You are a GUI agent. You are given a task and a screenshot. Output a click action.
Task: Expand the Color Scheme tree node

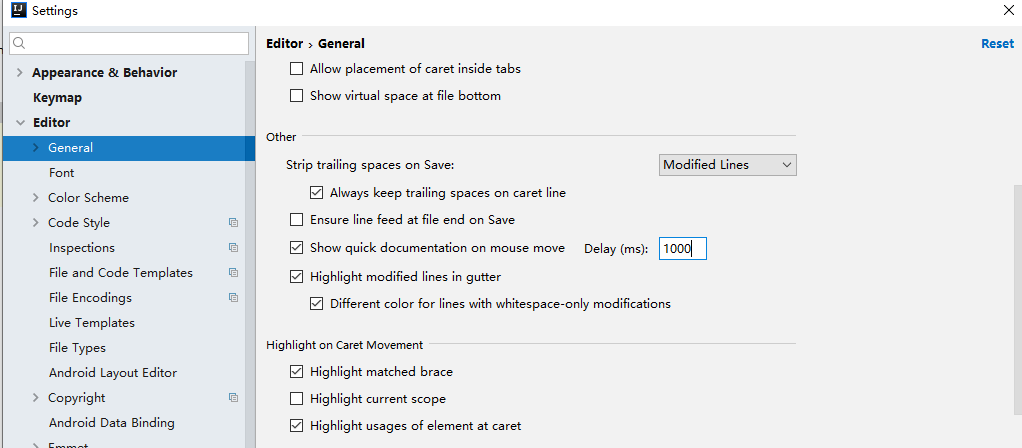pyautogui.click(x=37, y=198)
